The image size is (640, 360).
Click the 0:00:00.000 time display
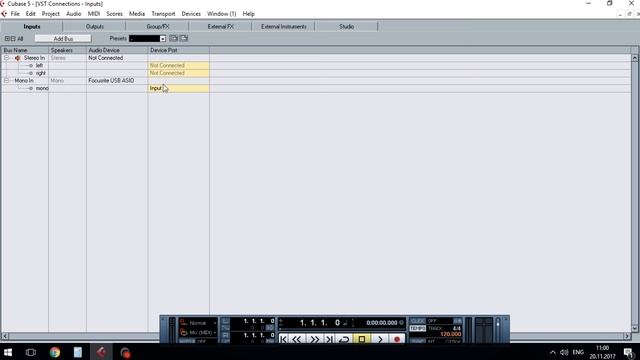point(382,323)
